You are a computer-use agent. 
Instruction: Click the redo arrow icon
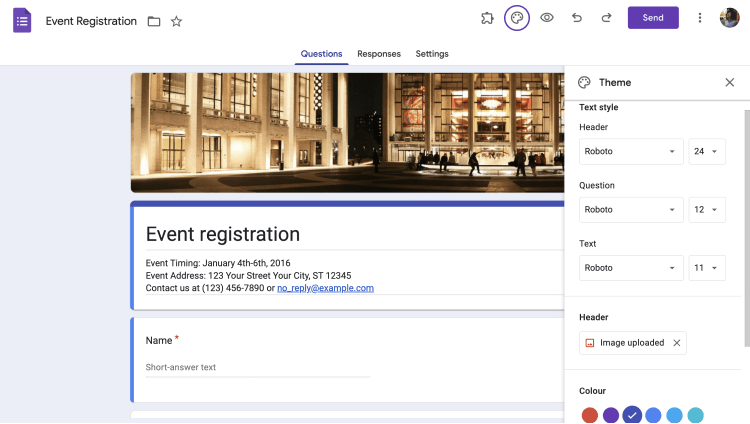(x=606, y=18)
